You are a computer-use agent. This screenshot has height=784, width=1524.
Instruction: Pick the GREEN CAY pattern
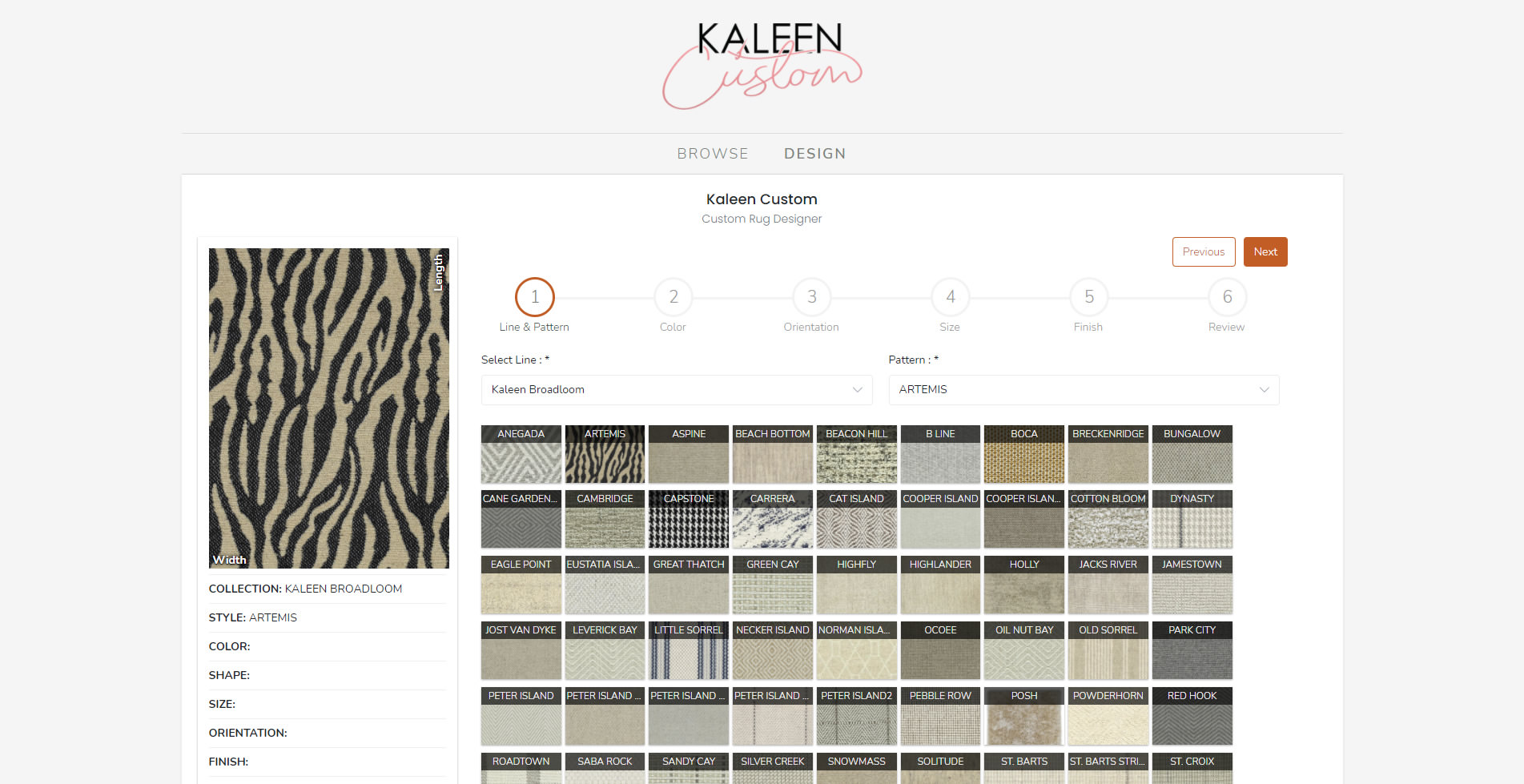773,585
